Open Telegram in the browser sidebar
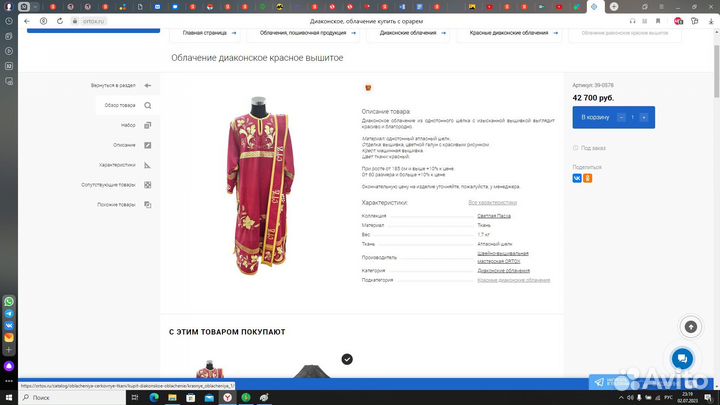 coord(9,314)
